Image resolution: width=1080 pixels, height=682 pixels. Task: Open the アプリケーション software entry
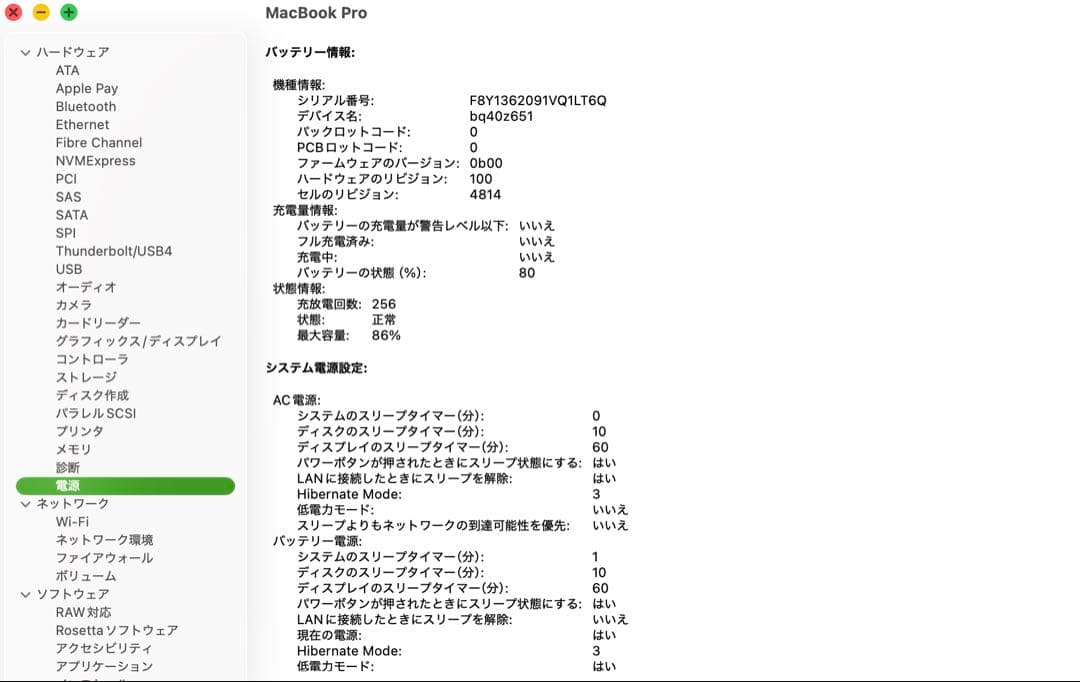[104, 666]
